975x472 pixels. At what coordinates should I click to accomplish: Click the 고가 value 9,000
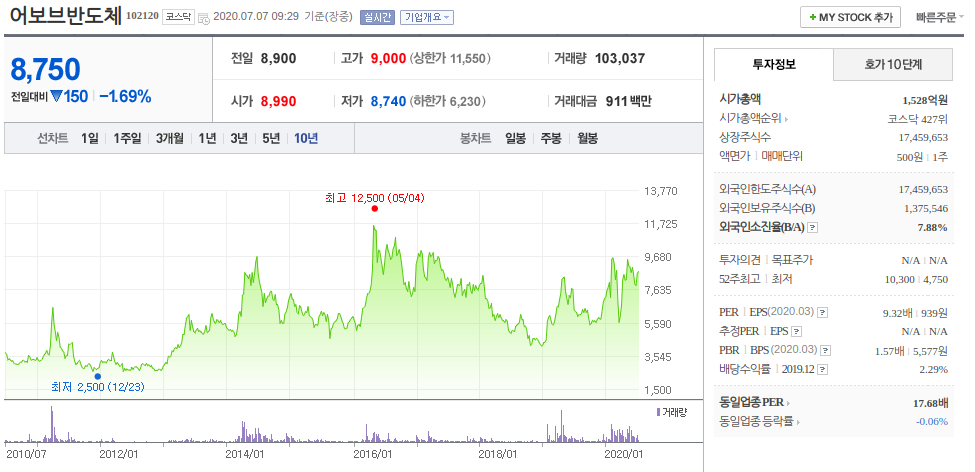tap(388, 58)
